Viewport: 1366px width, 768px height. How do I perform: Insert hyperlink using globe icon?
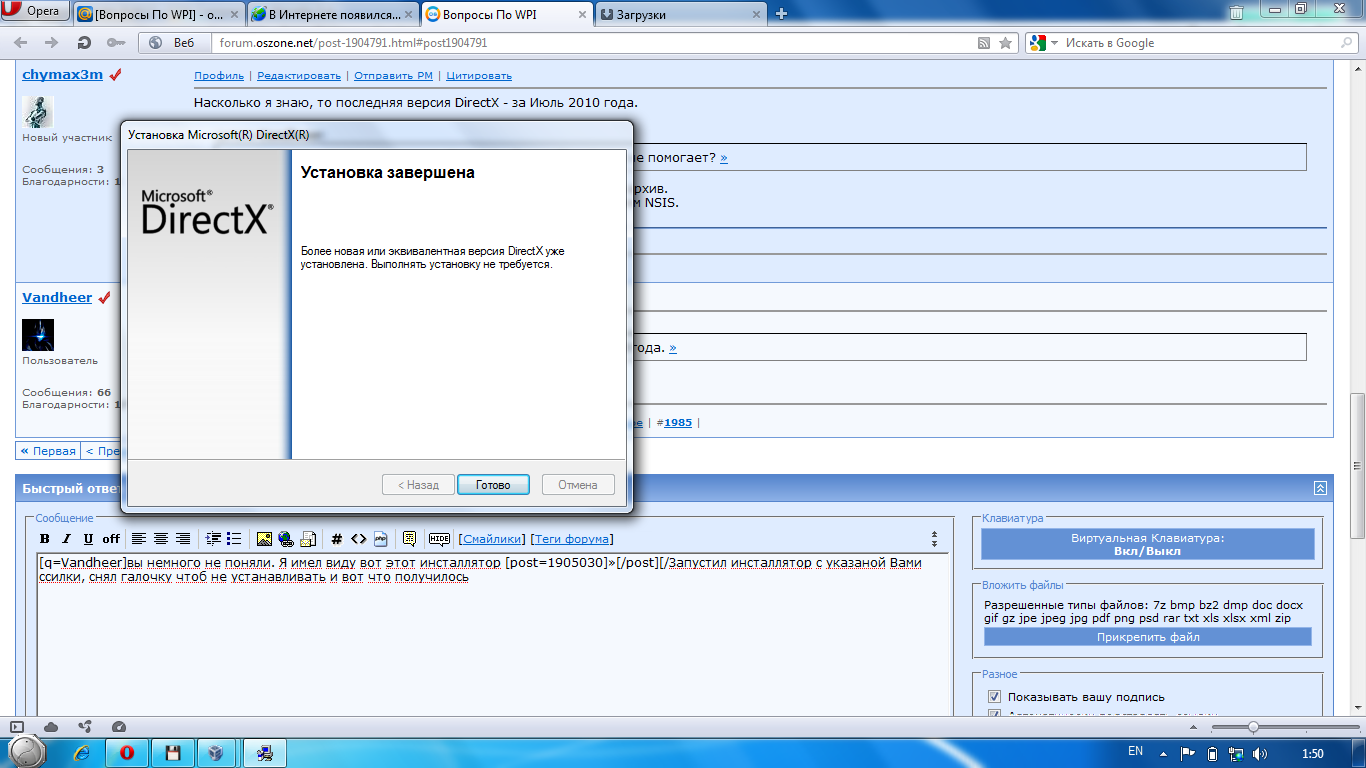286,539
